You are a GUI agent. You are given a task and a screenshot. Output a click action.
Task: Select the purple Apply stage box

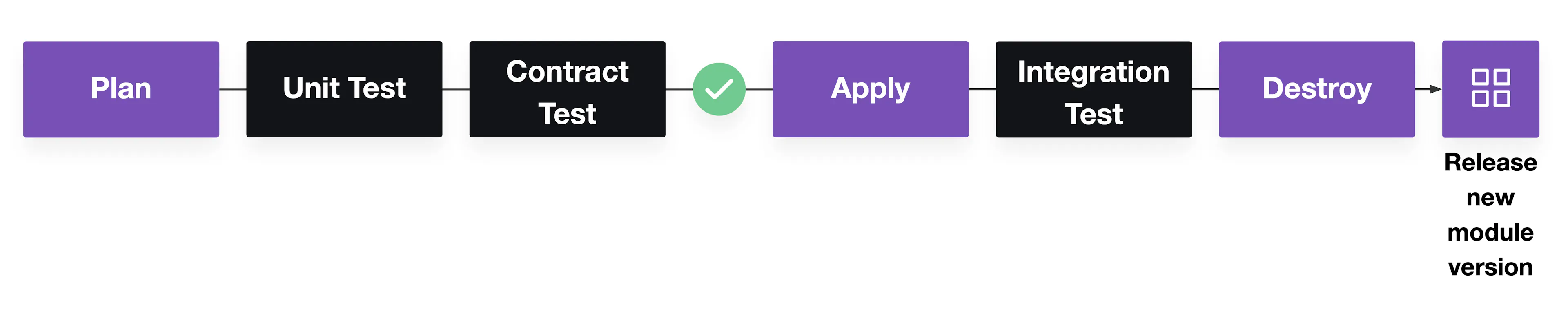pyautogui.click(x=871, y=89)
